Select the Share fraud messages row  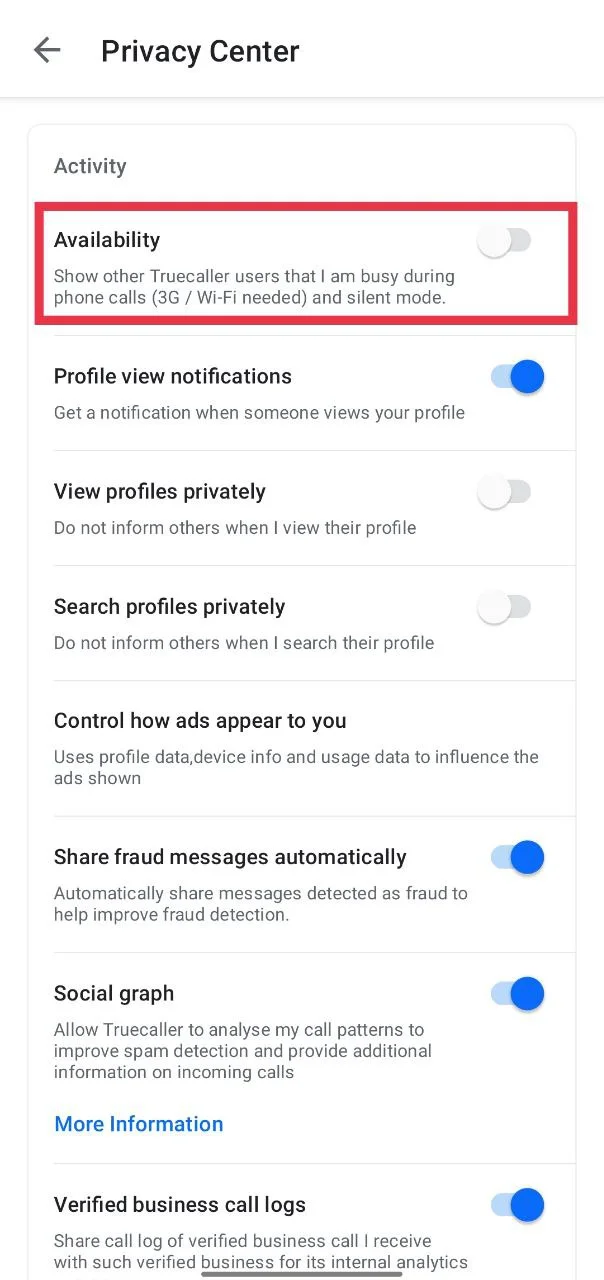[x=250, y=884]
